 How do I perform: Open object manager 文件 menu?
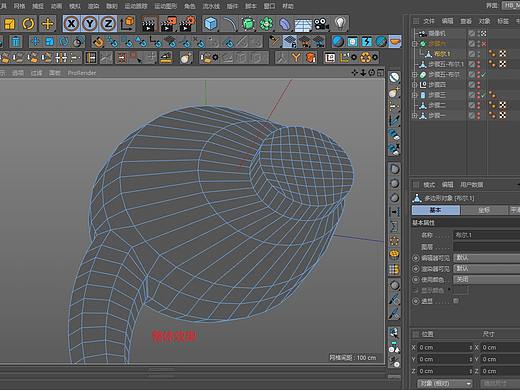(x=429, y=21)
